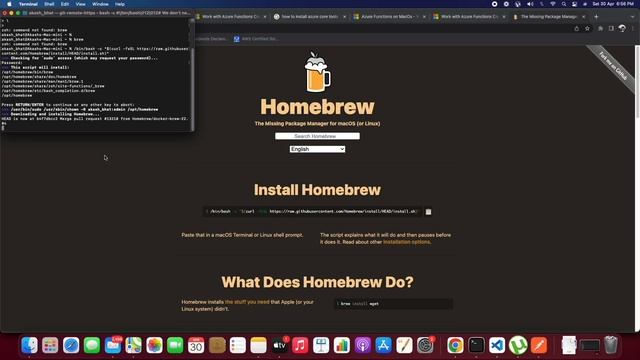Viewport: 640px width, 360px height.
Task: Open the Apple menu
Action: [x=9, y=4]
